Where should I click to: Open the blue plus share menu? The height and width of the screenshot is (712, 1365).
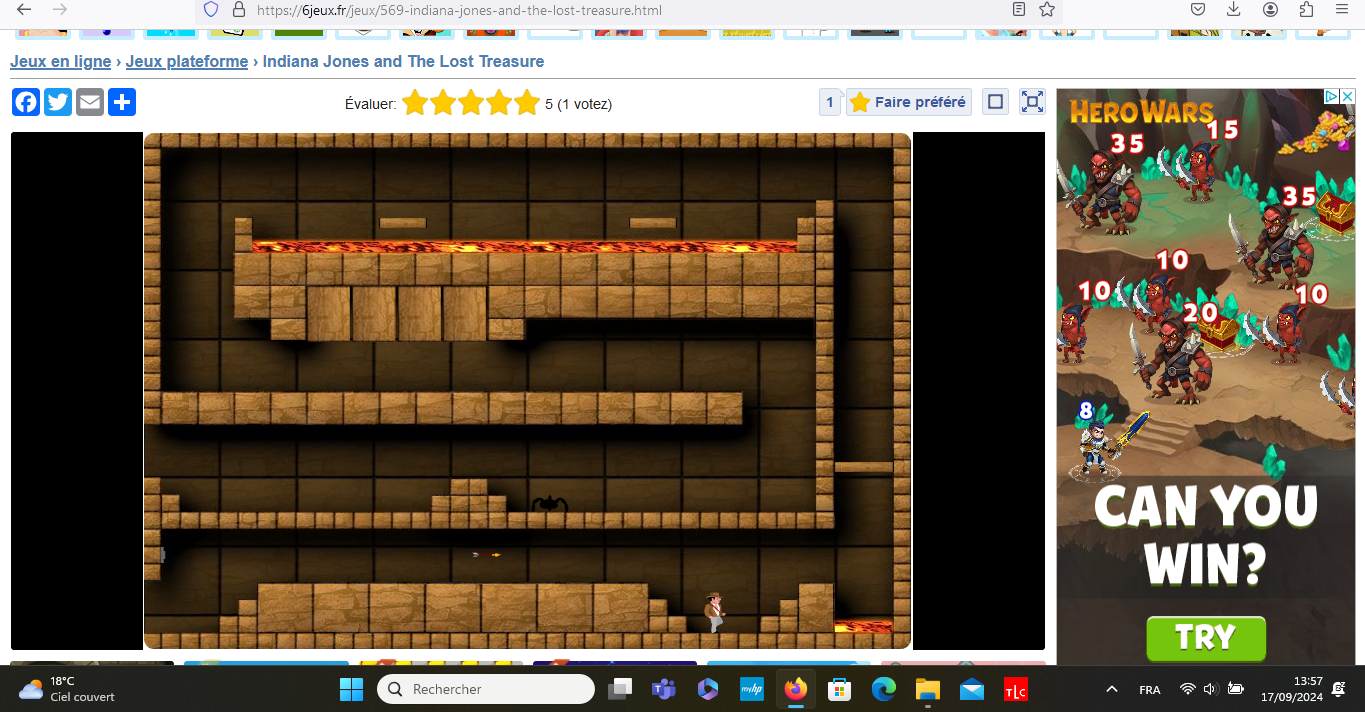point(122,102)
